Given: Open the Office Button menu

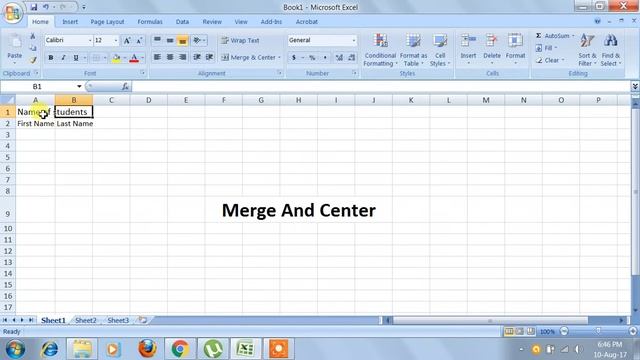Looking at the screenshot, I should [12, 12].
